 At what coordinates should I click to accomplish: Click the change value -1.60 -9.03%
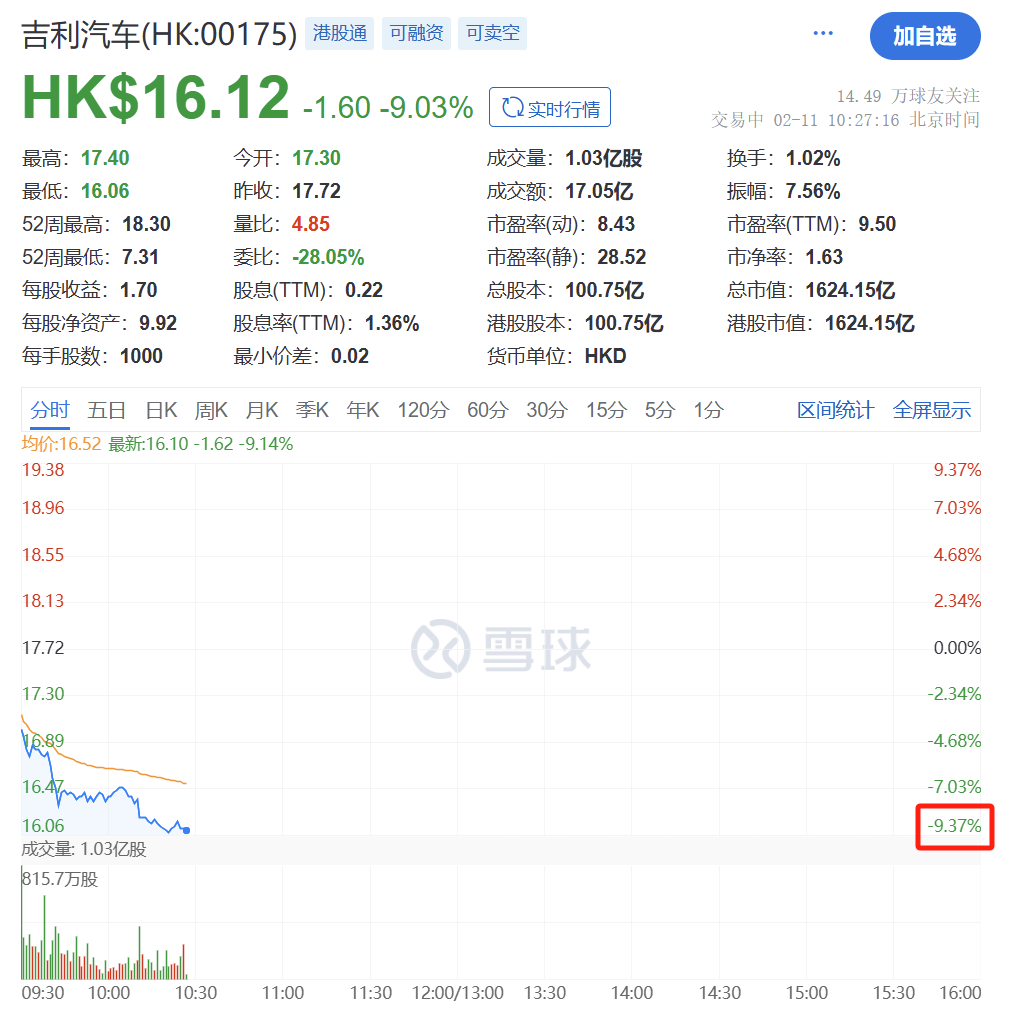click(x=388, y=107)
